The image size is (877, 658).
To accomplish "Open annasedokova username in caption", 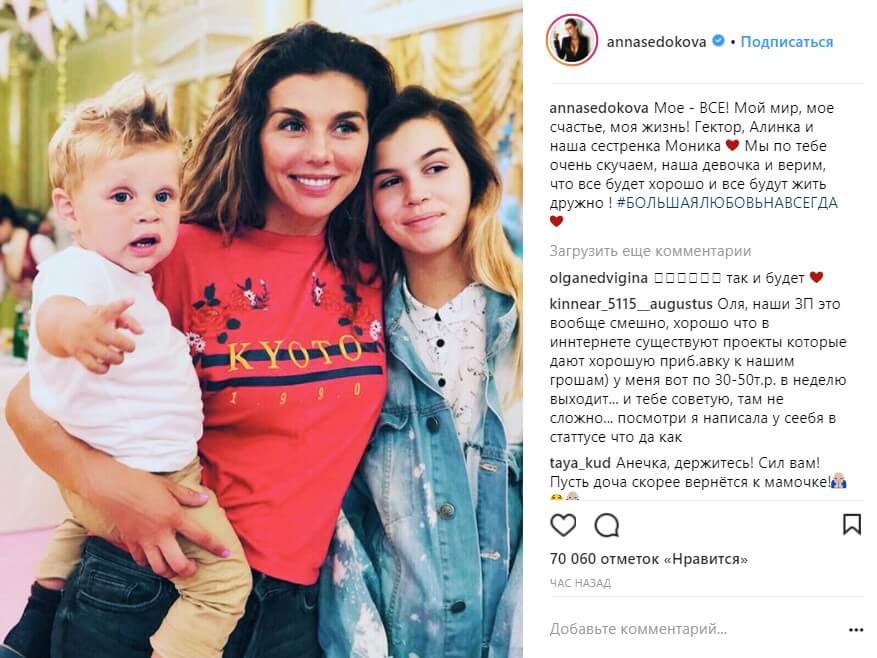I will tap(599, 108).
